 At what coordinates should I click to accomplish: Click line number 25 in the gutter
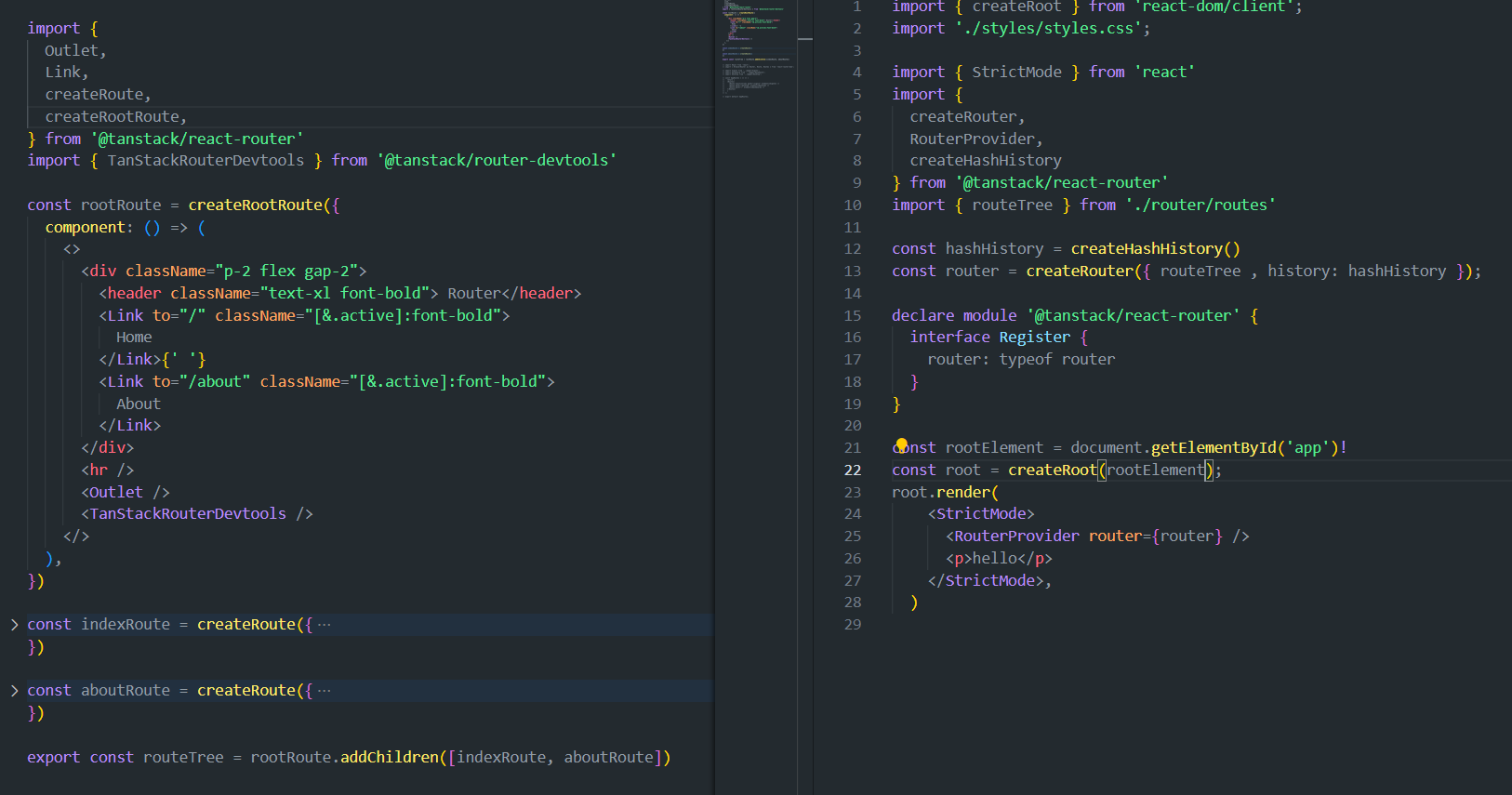coord(853,537)
